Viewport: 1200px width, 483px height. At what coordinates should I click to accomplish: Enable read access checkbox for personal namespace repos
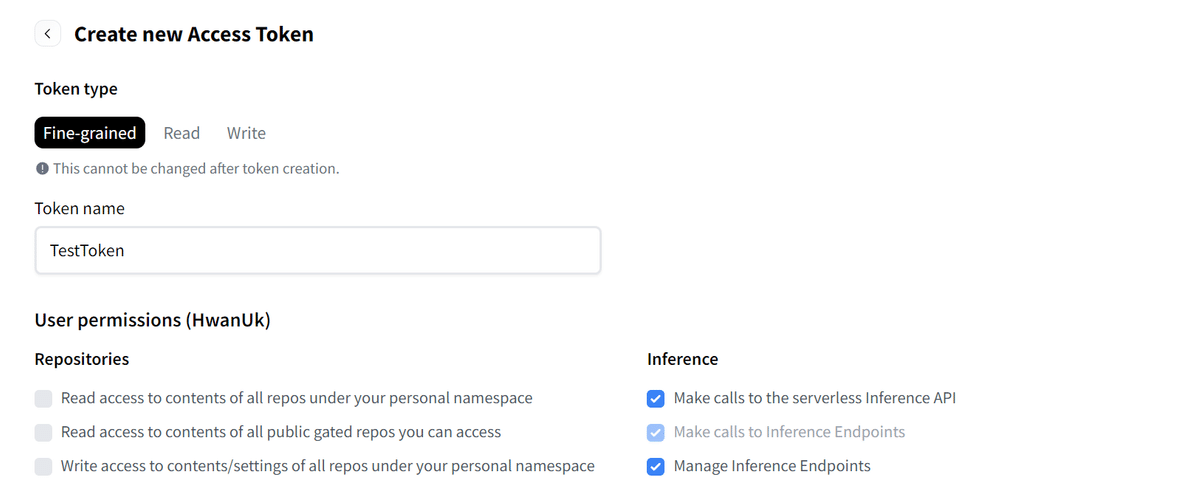(x=43, y=399)
